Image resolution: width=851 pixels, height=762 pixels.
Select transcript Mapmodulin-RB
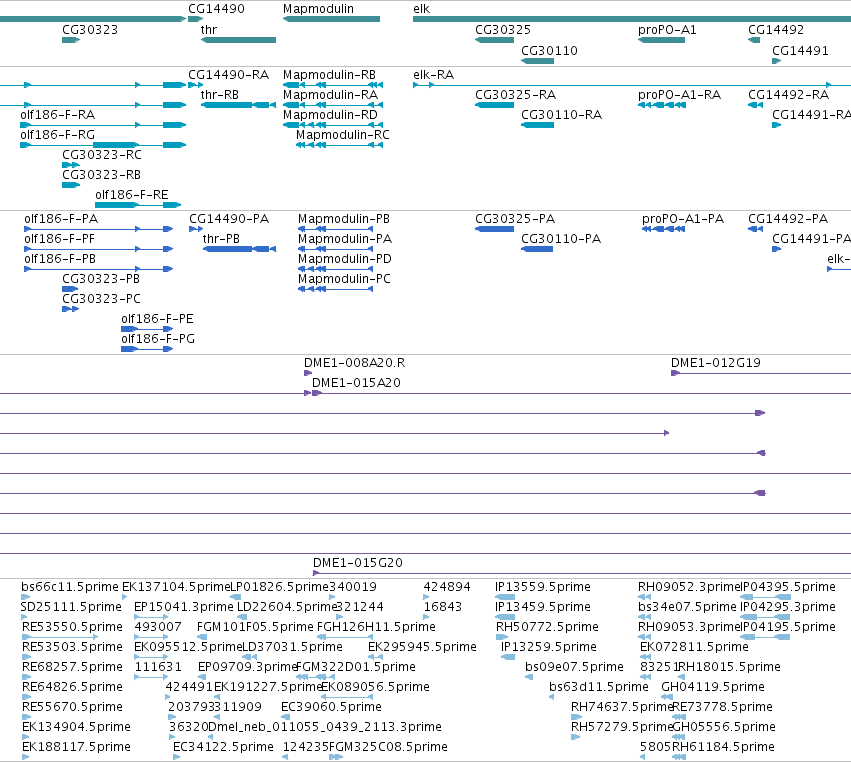(x=333, y=85)
